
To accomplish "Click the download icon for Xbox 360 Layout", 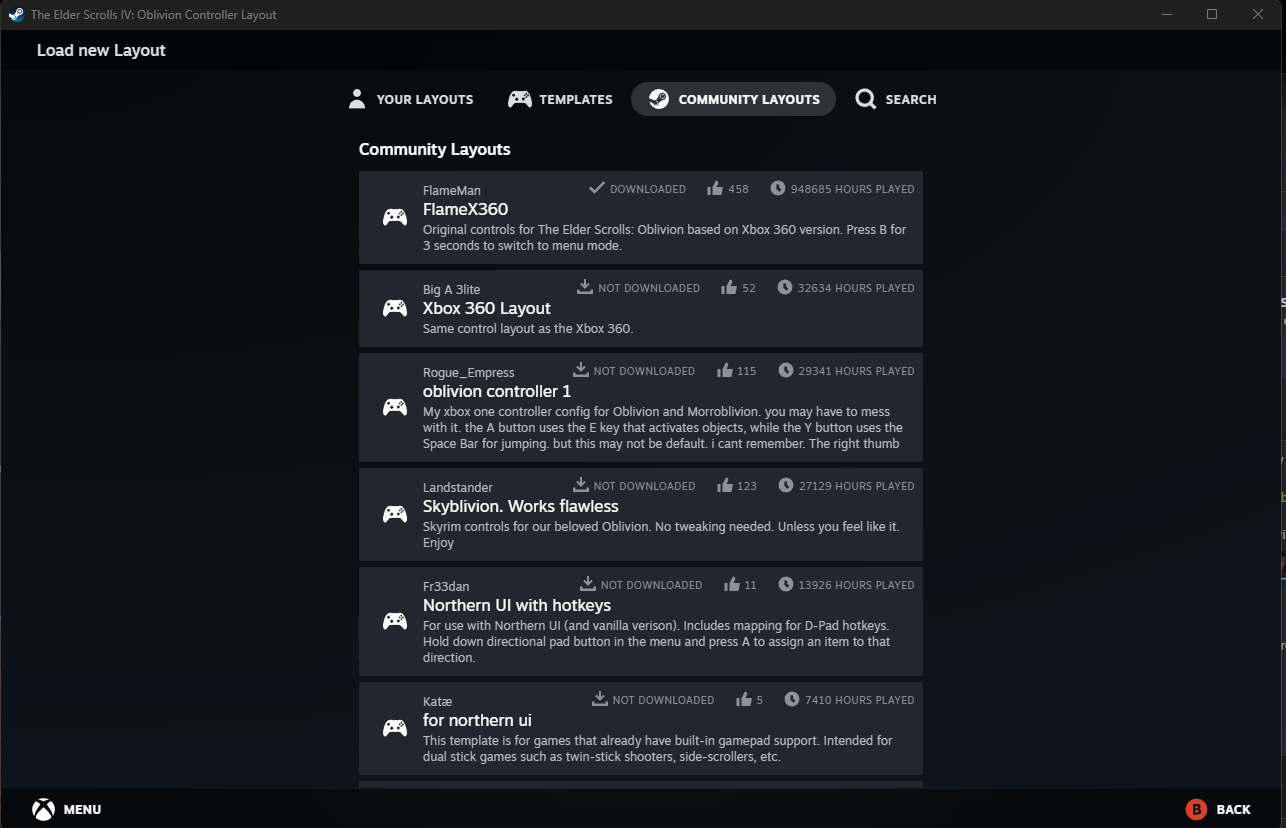I will 585,287.
